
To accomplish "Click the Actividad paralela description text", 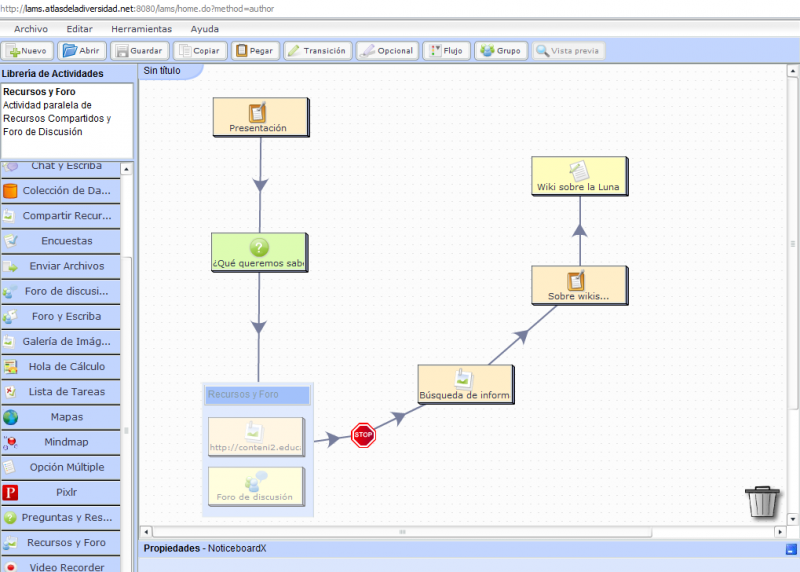I will pyautogui.click(x=57, y=118).
